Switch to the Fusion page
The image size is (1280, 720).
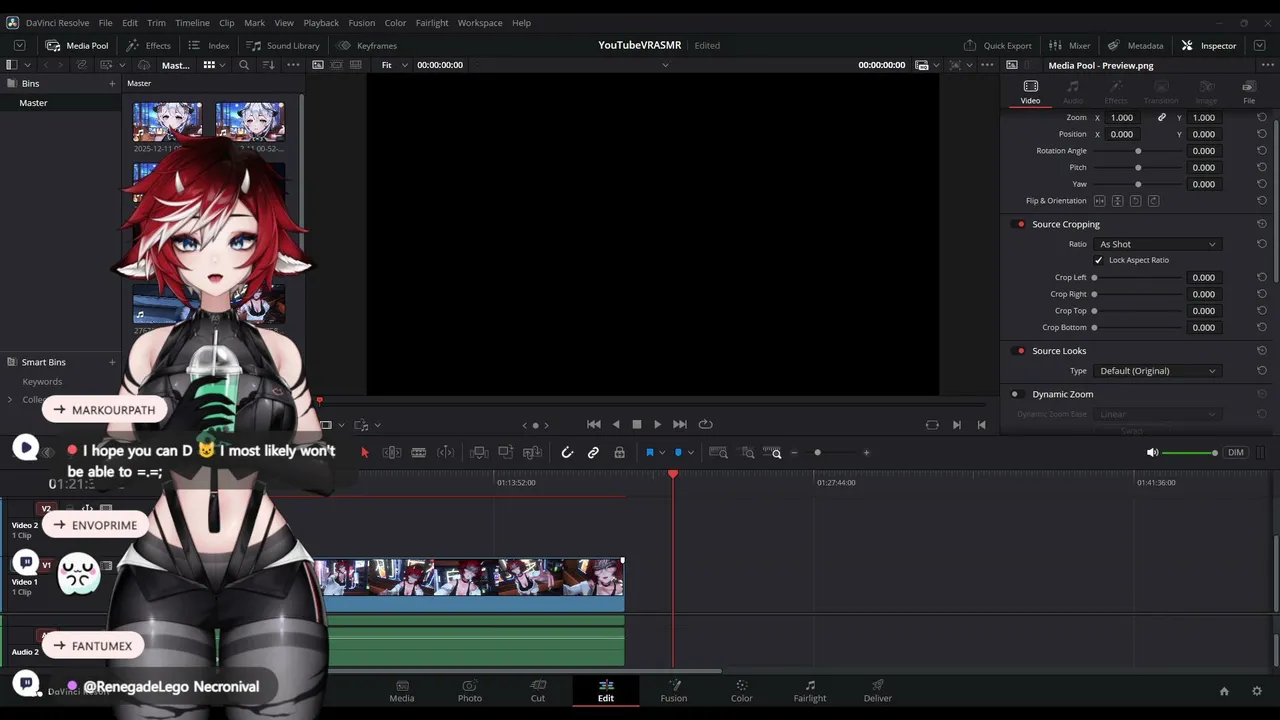coord(674,691)
